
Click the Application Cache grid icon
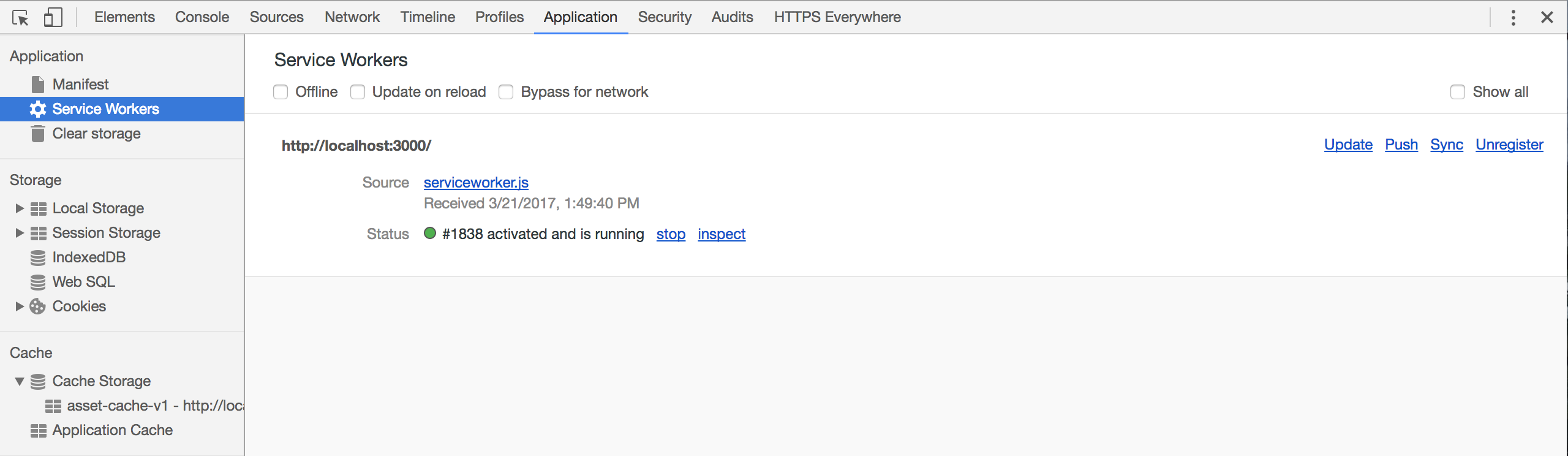[38, 431]
